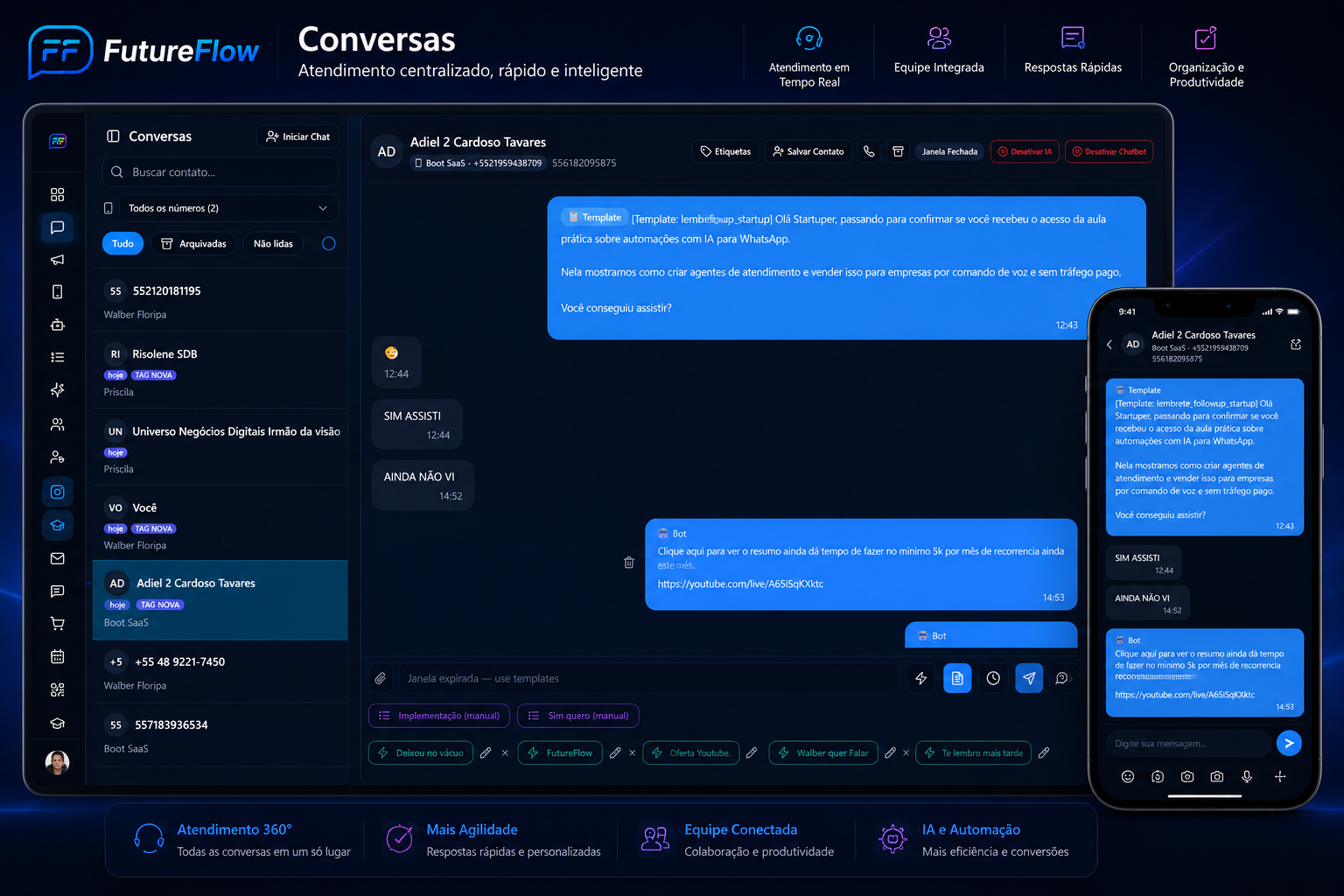
Task: Open the megaphone campaigns icon in sidebar
Action: (58, 260)
